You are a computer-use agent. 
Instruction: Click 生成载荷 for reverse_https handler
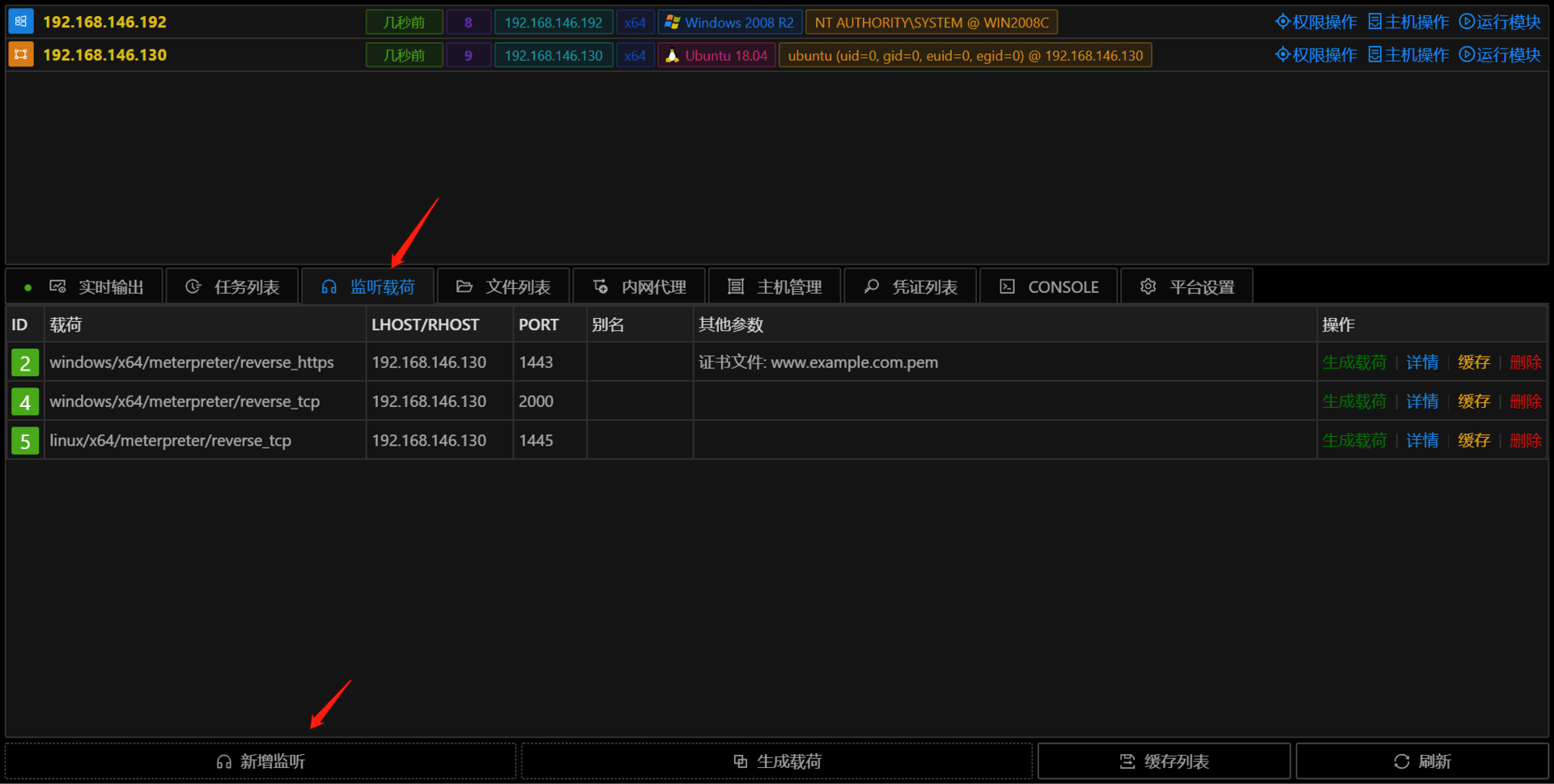[x=1354, y=362]
